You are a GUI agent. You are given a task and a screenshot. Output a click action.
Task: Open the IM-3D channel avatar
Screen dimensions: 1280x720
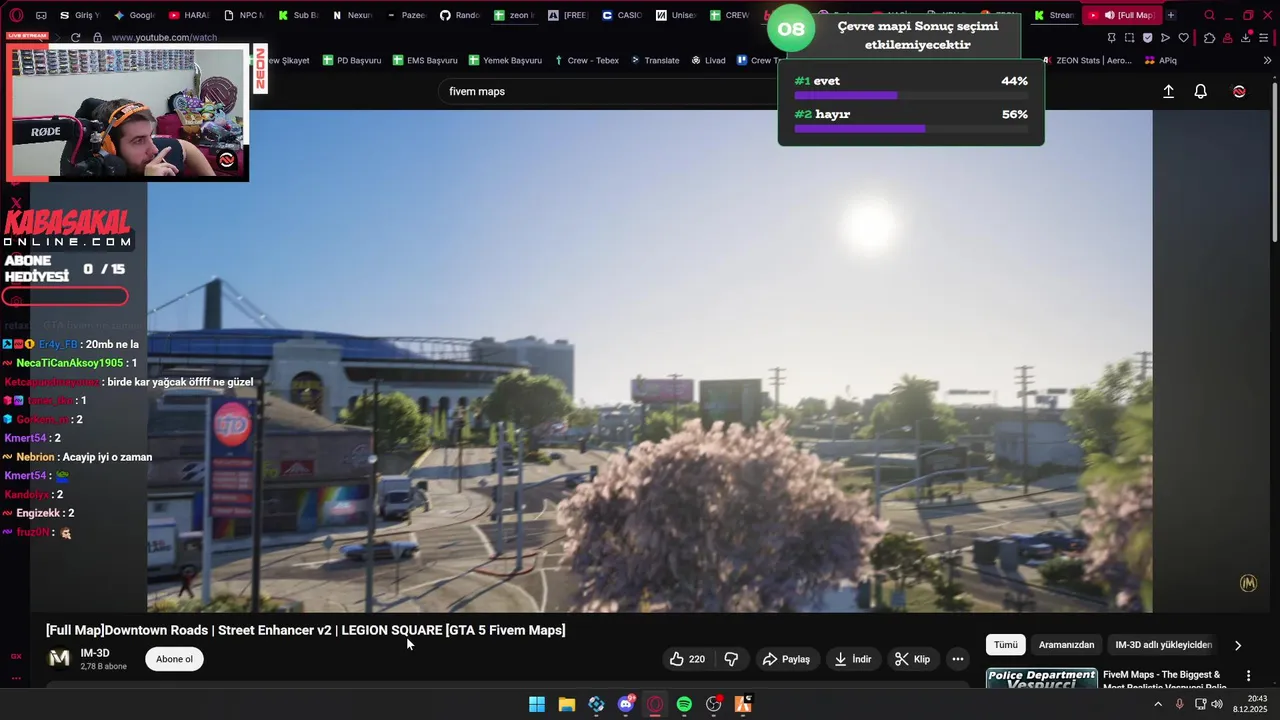tap(59, 658)
